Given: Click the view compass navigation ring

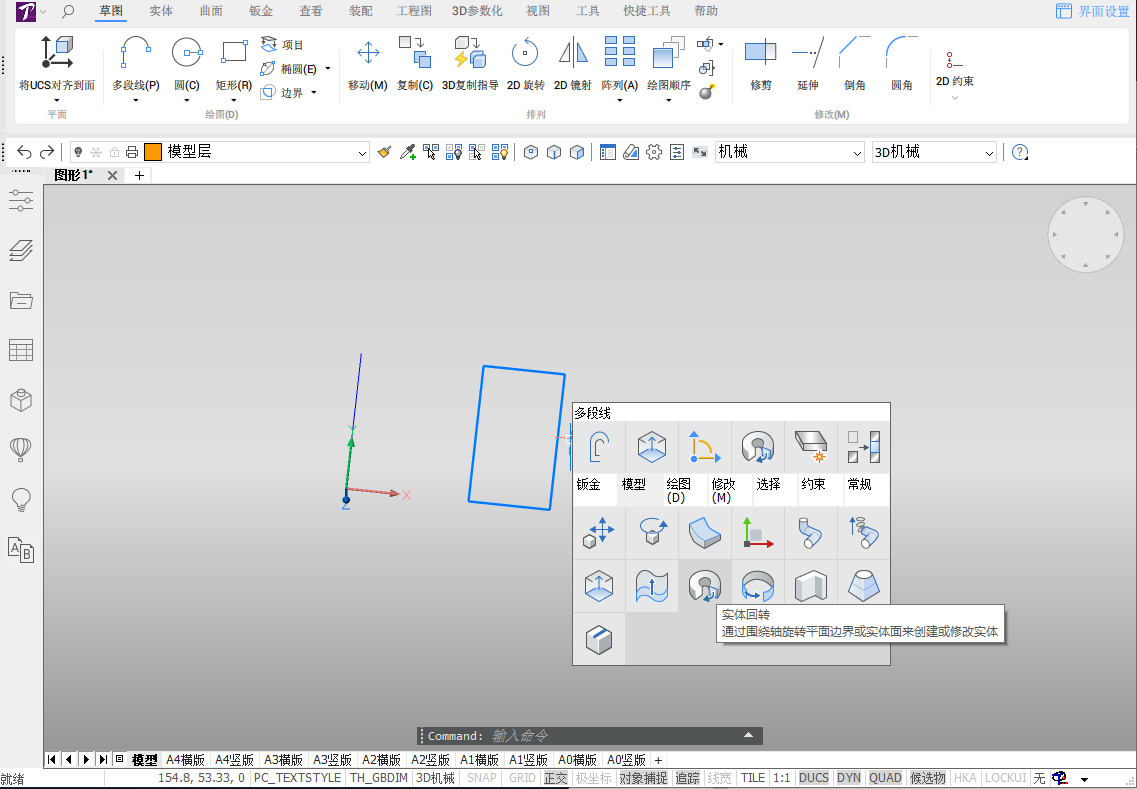Looking at the screenshot, I should pos(1086,234).
